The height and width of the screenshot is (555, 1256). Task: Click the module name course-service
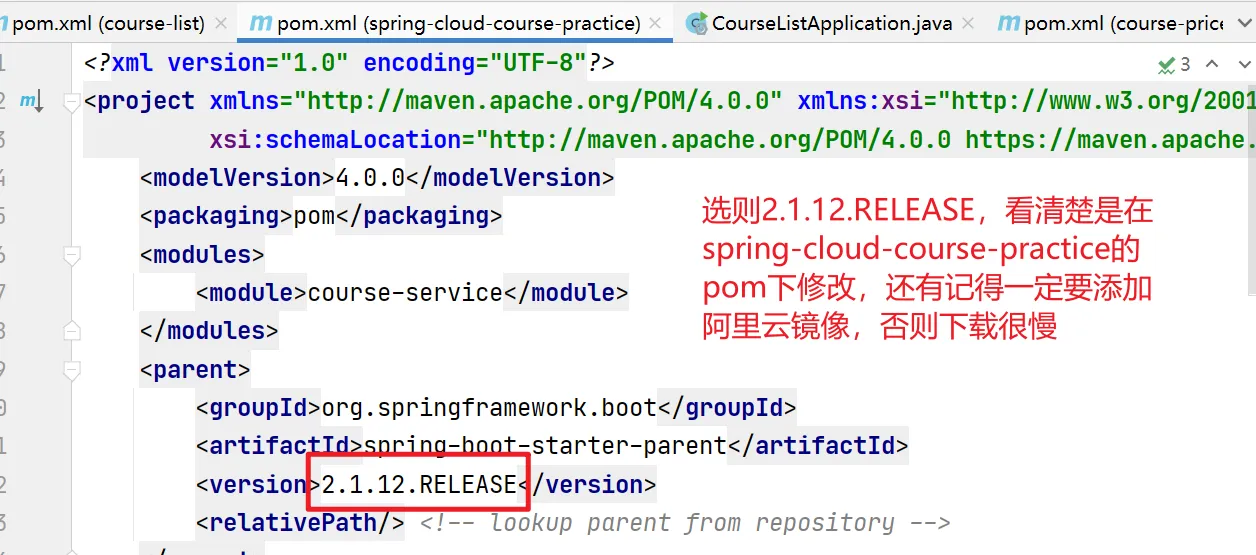click(405, 293)
